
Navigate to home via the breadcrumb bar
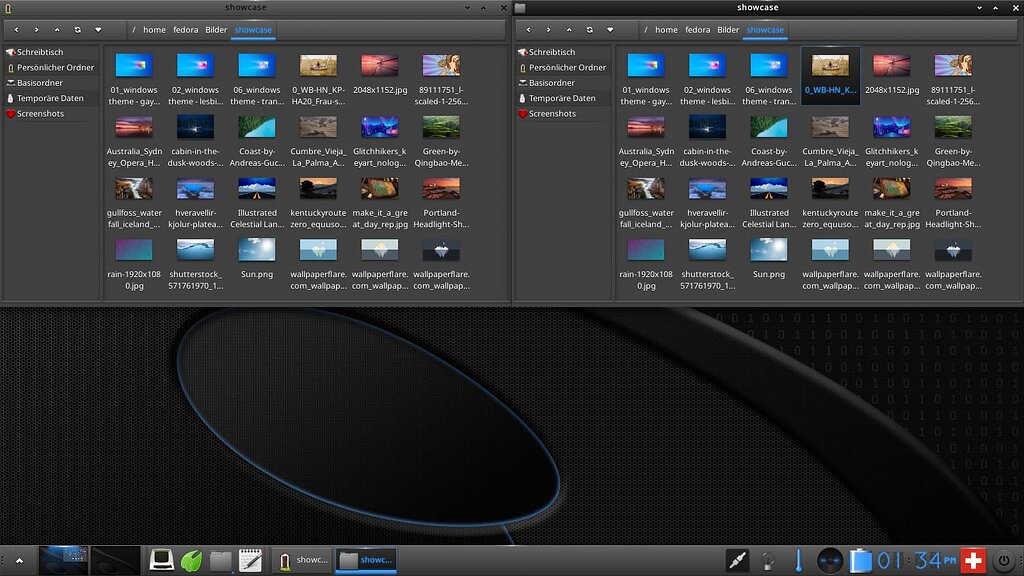tap(152, 29)
